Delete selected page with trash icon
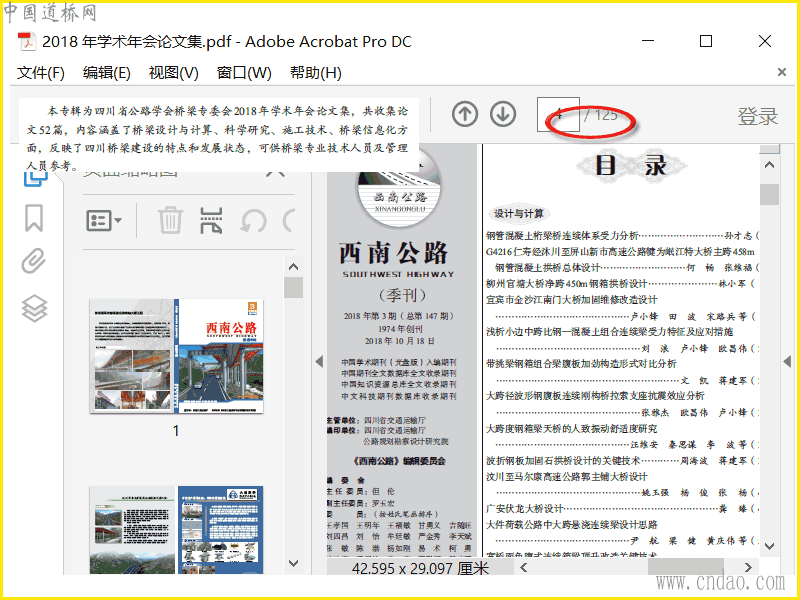This screenshot has width=800, height=600. point(170,220)
